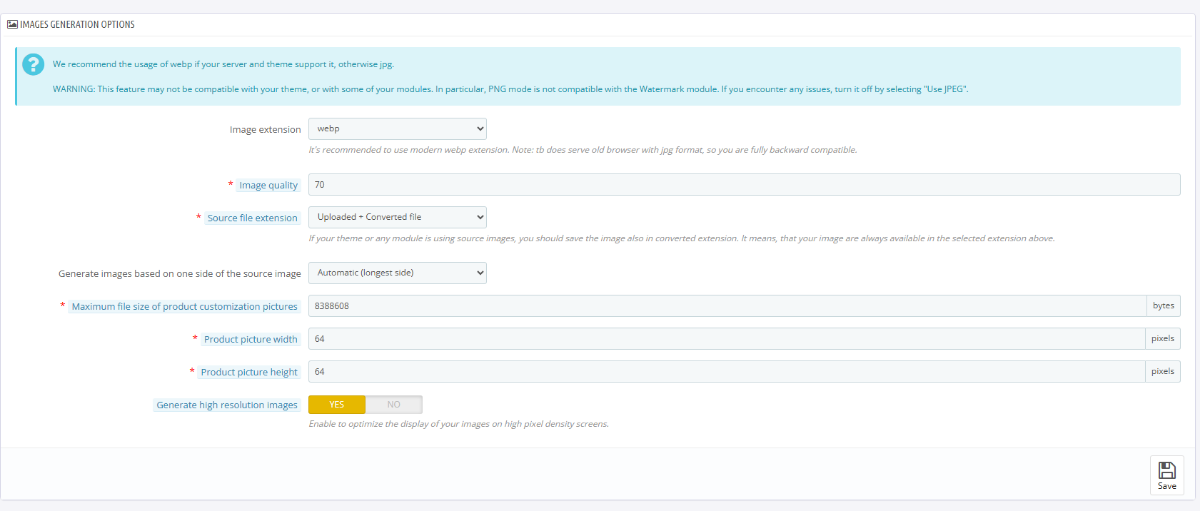This screenshot has height=511, width=1200.
Task: Focus the Maximum file size input
Action: (726, 306)
